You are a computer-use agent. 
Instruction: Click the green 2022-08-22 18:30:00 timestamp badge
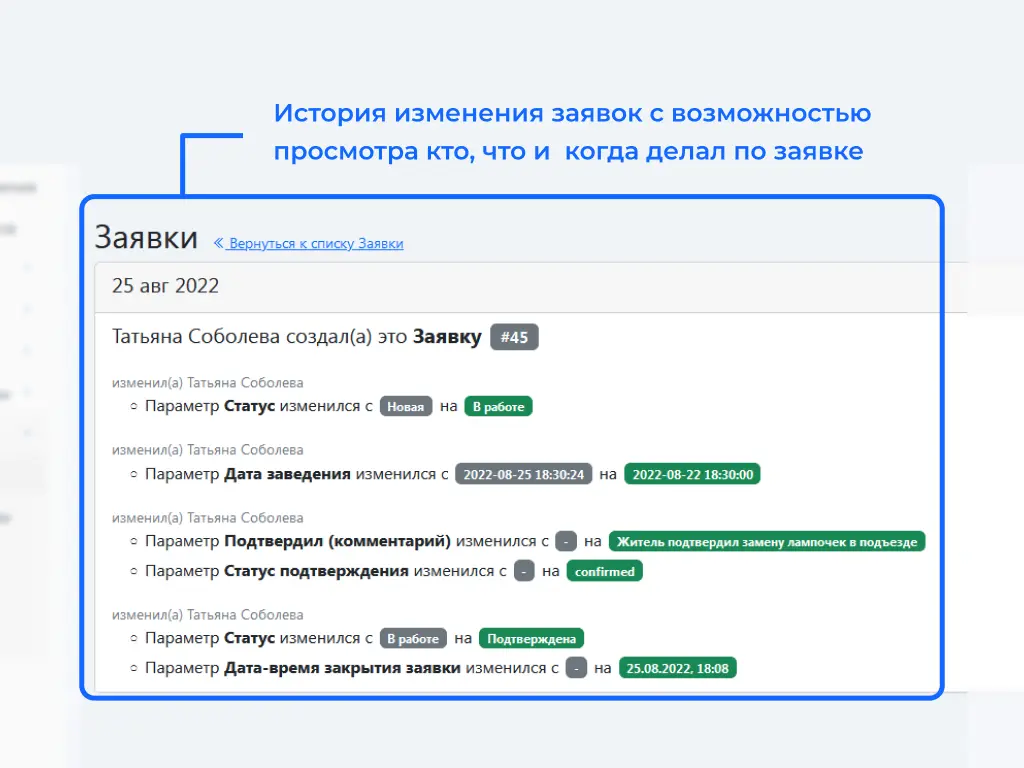[692, 474]
